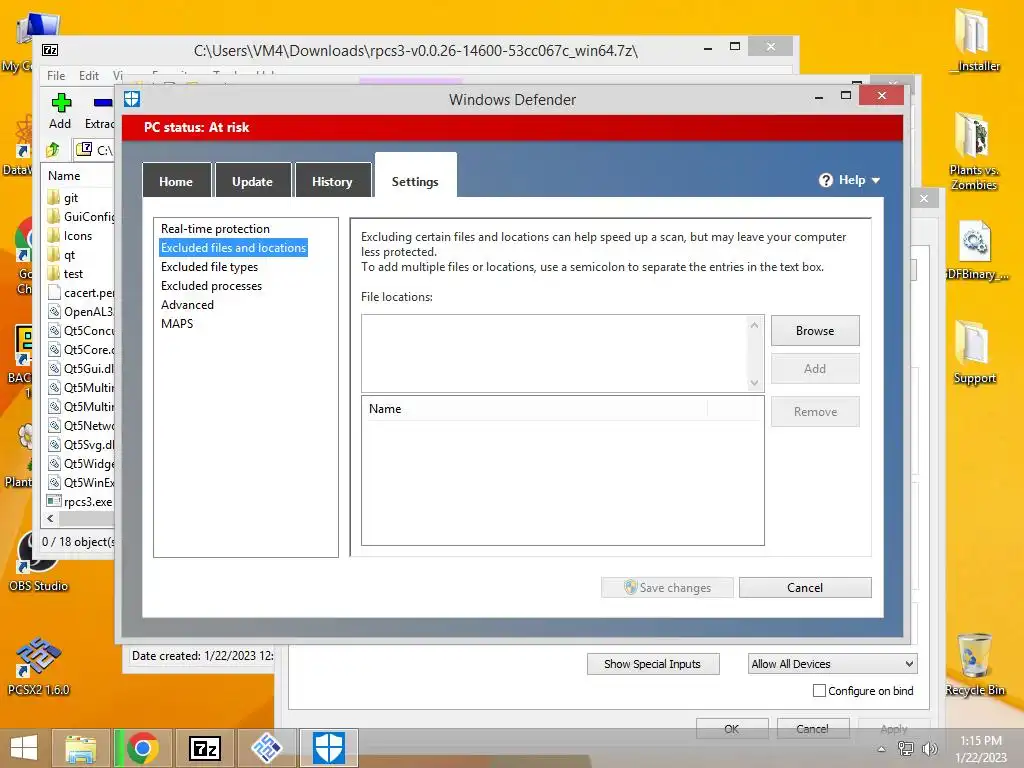
Task: Click the network tray icon
Action: pyautogui.click(x=906, y=749)
